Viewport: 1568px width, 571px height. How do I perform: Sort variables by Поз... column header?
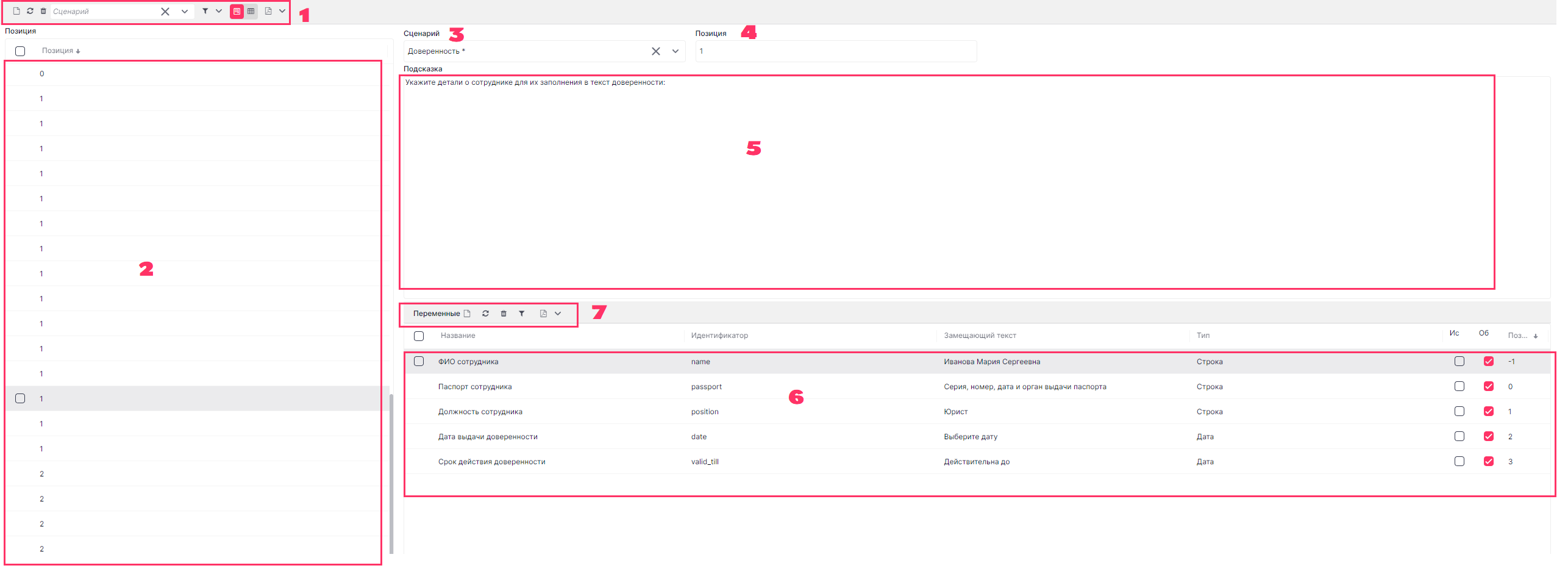pyautogui.click(x=1522, y=336)
